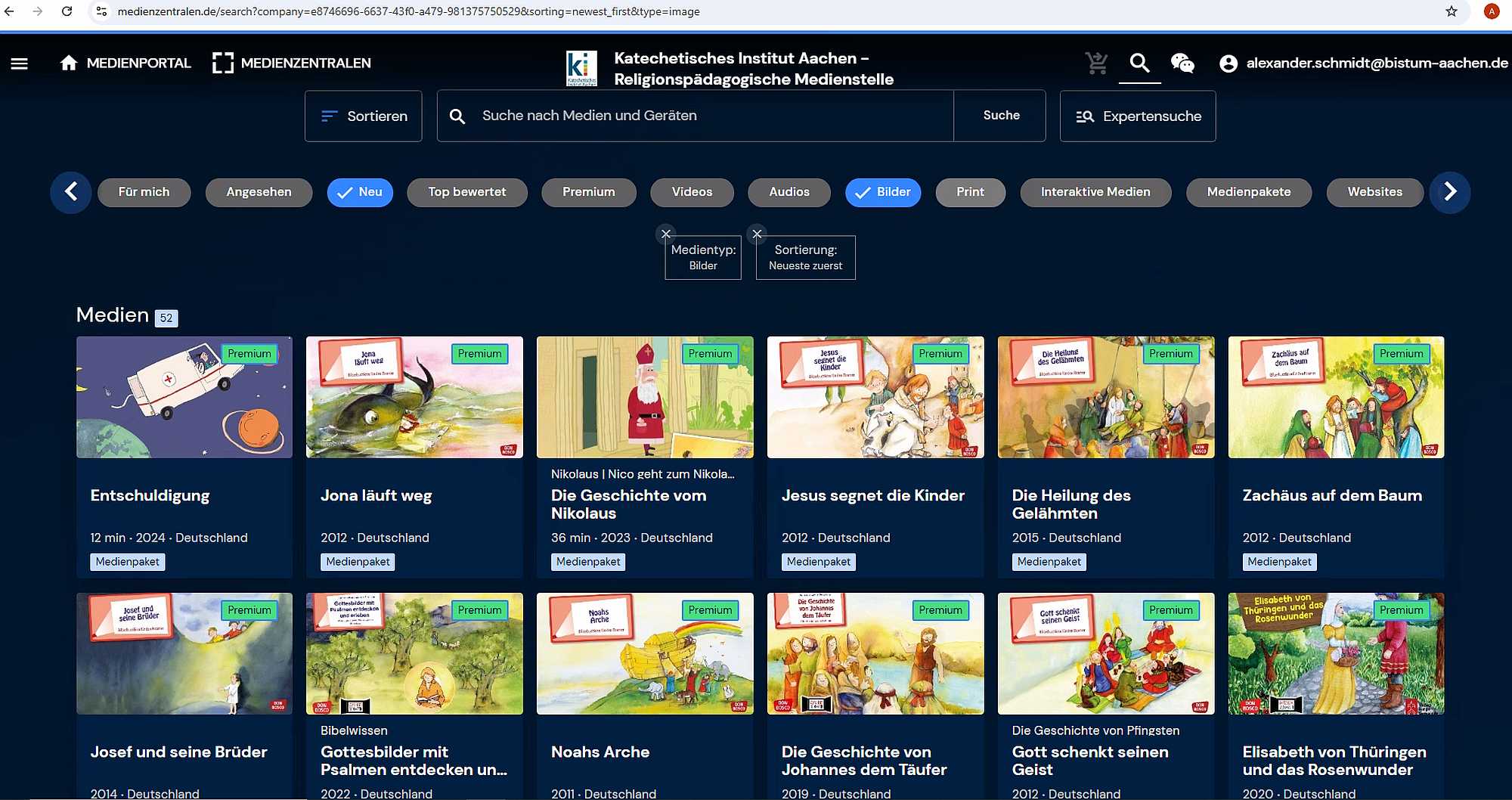Click the search magnifier in header
Image resolution: width=1512 pixels, height=800 pixels.
1139,64
